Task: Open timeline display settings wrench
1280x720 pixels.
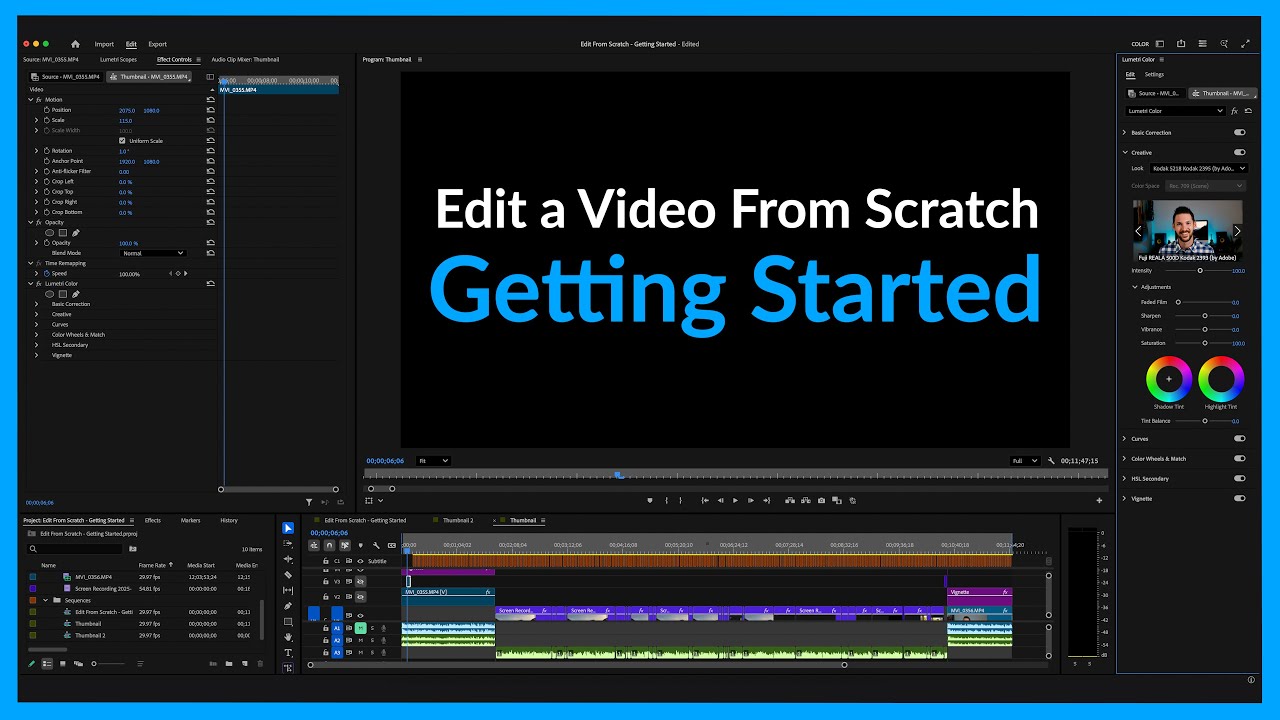Action: click(x=376, y=545)
